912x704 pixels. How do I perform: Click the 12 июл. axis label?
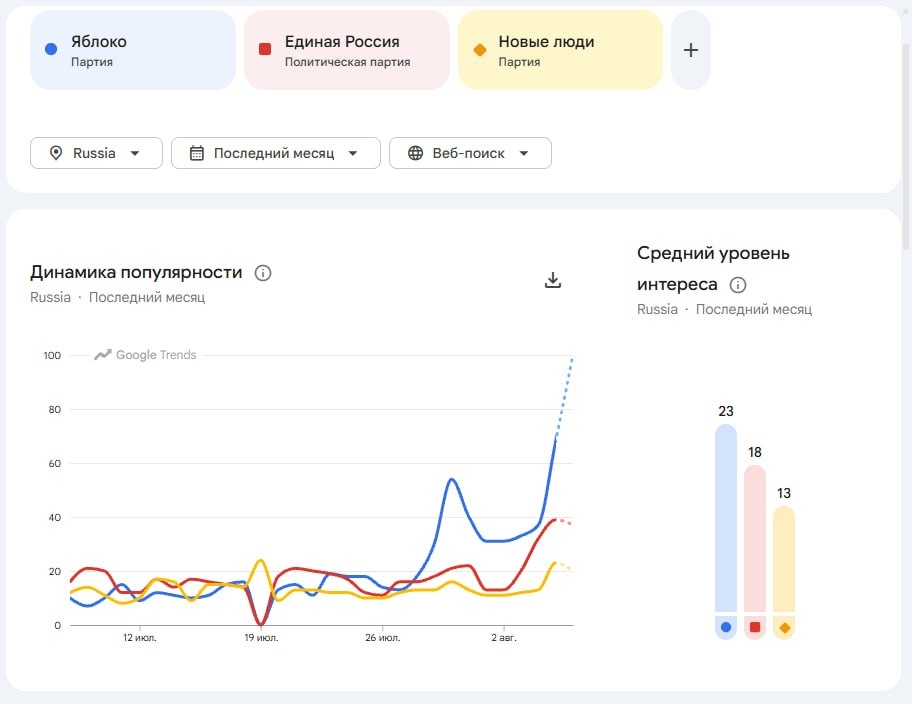pyautogui.click(x=140, y=638)
